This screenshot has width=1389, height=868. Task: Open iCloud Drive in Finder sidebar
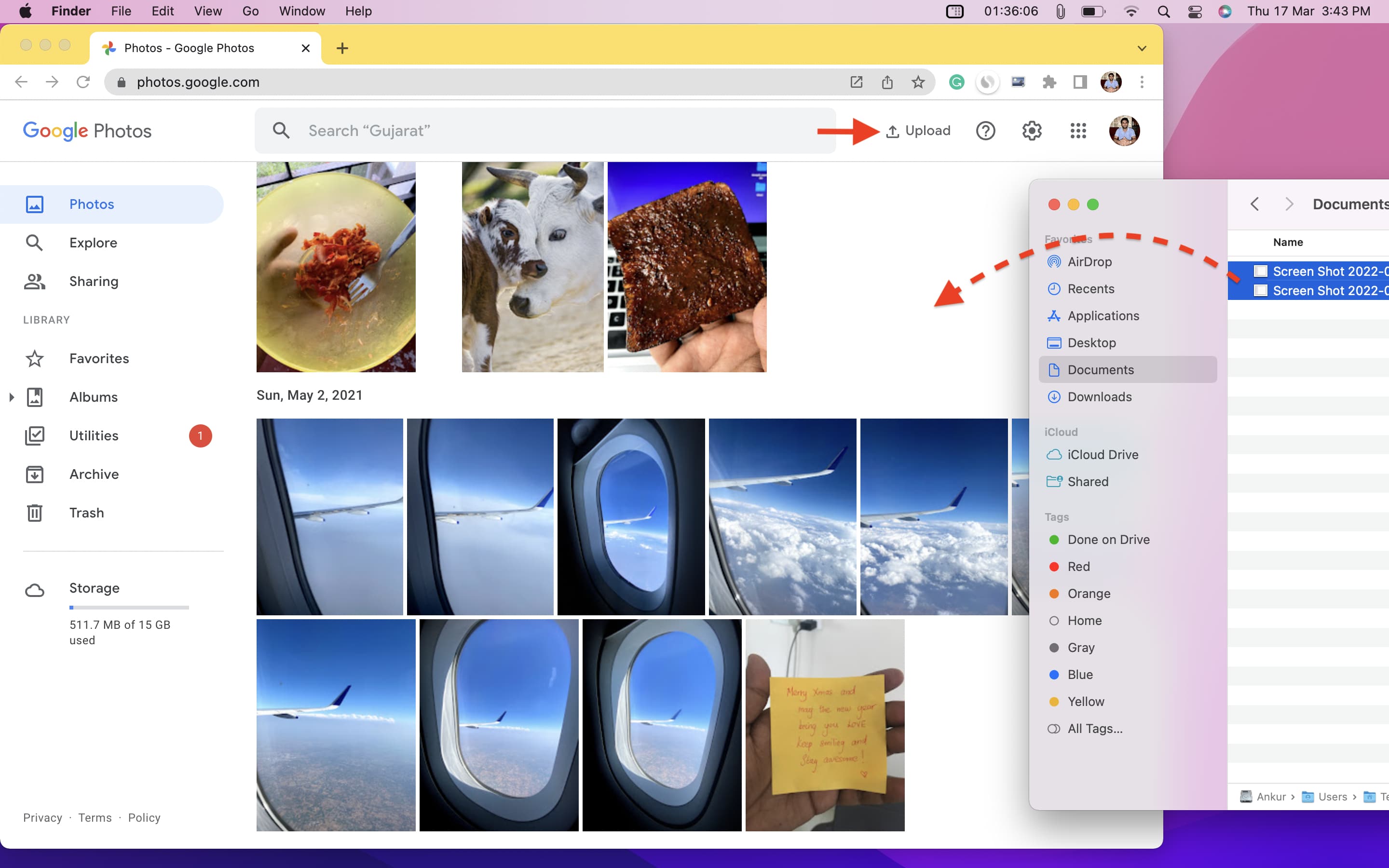click(x=1127, y=455)
